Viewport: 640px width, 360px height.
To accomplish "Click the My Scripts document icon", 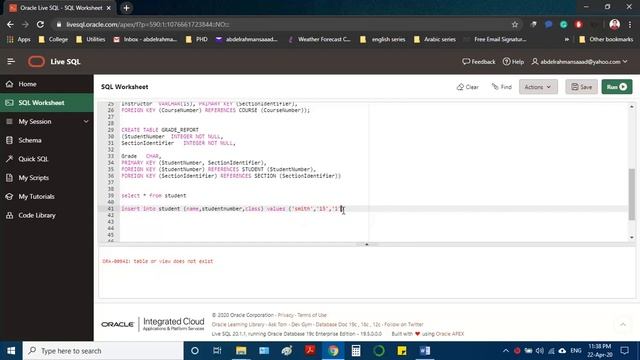I will [x=9, y=178].
